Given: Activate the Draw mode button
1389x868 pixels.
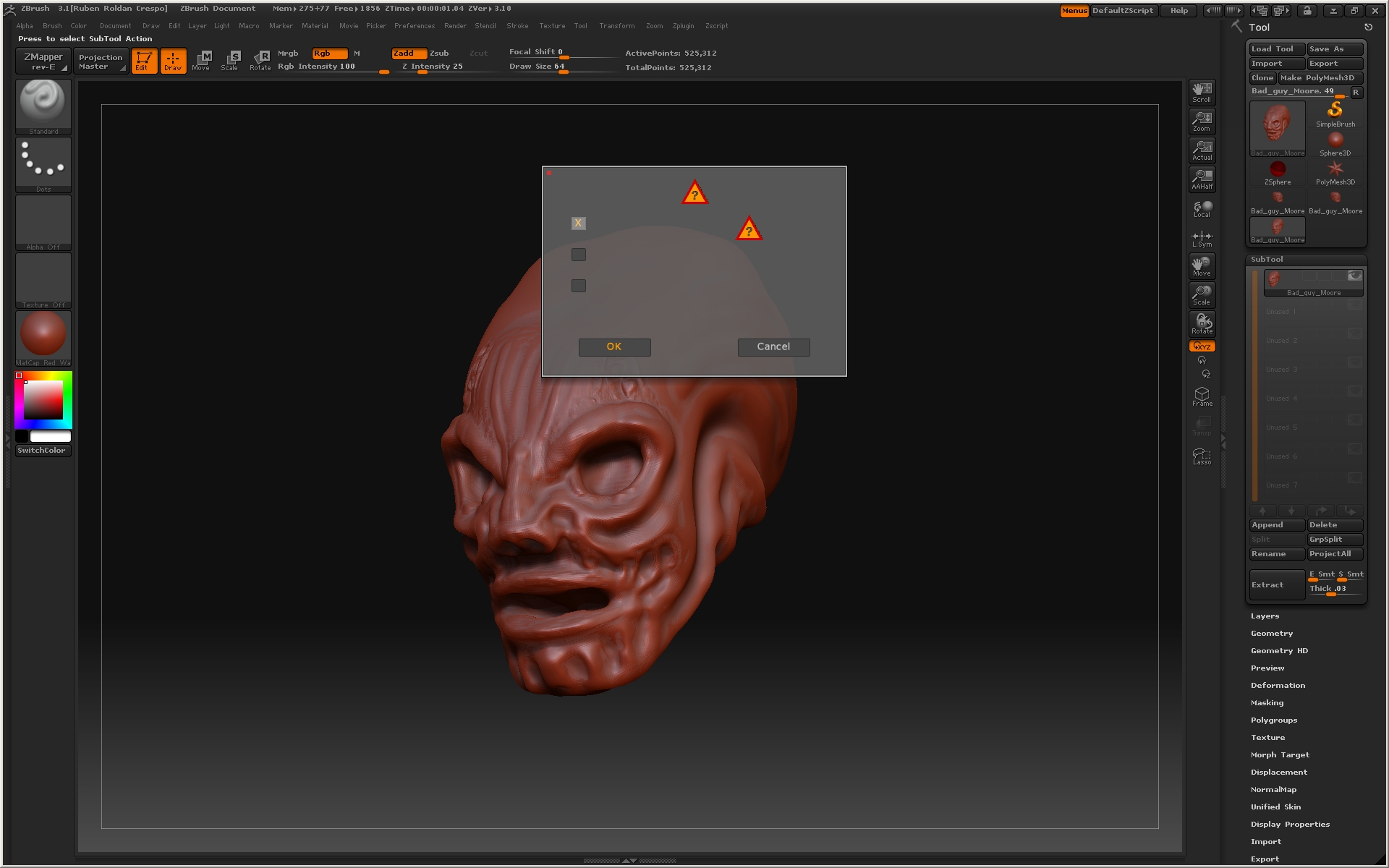Looking at the screenshot, I should click(x=173, y=61).
